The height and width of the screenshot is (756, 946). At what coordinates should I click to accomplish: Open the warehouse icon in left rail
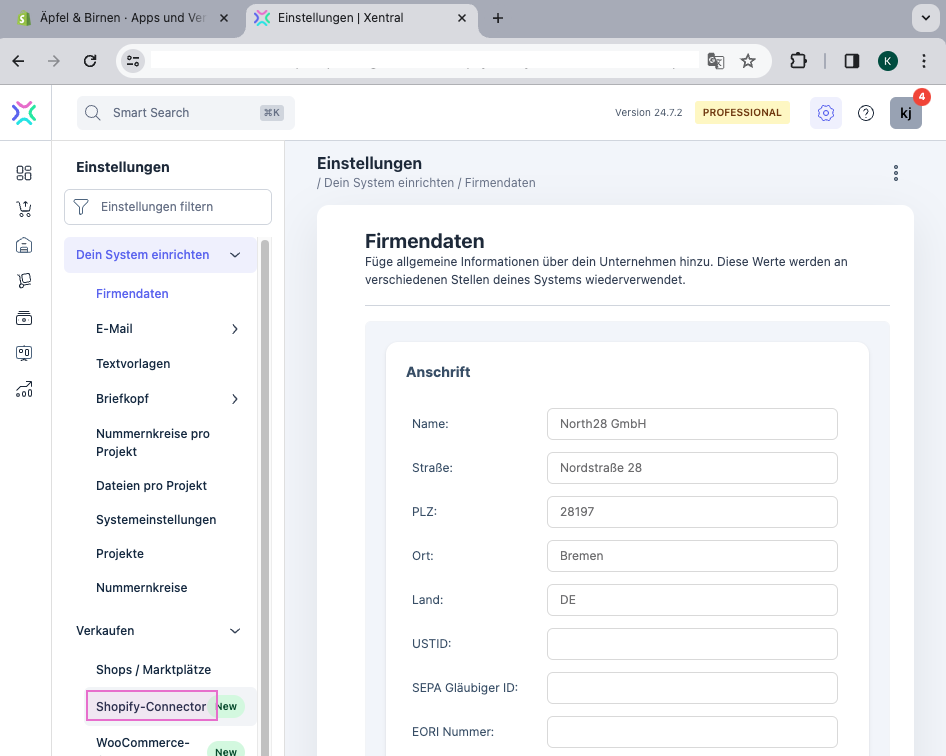pyautogui.click(x=24, y=245)
